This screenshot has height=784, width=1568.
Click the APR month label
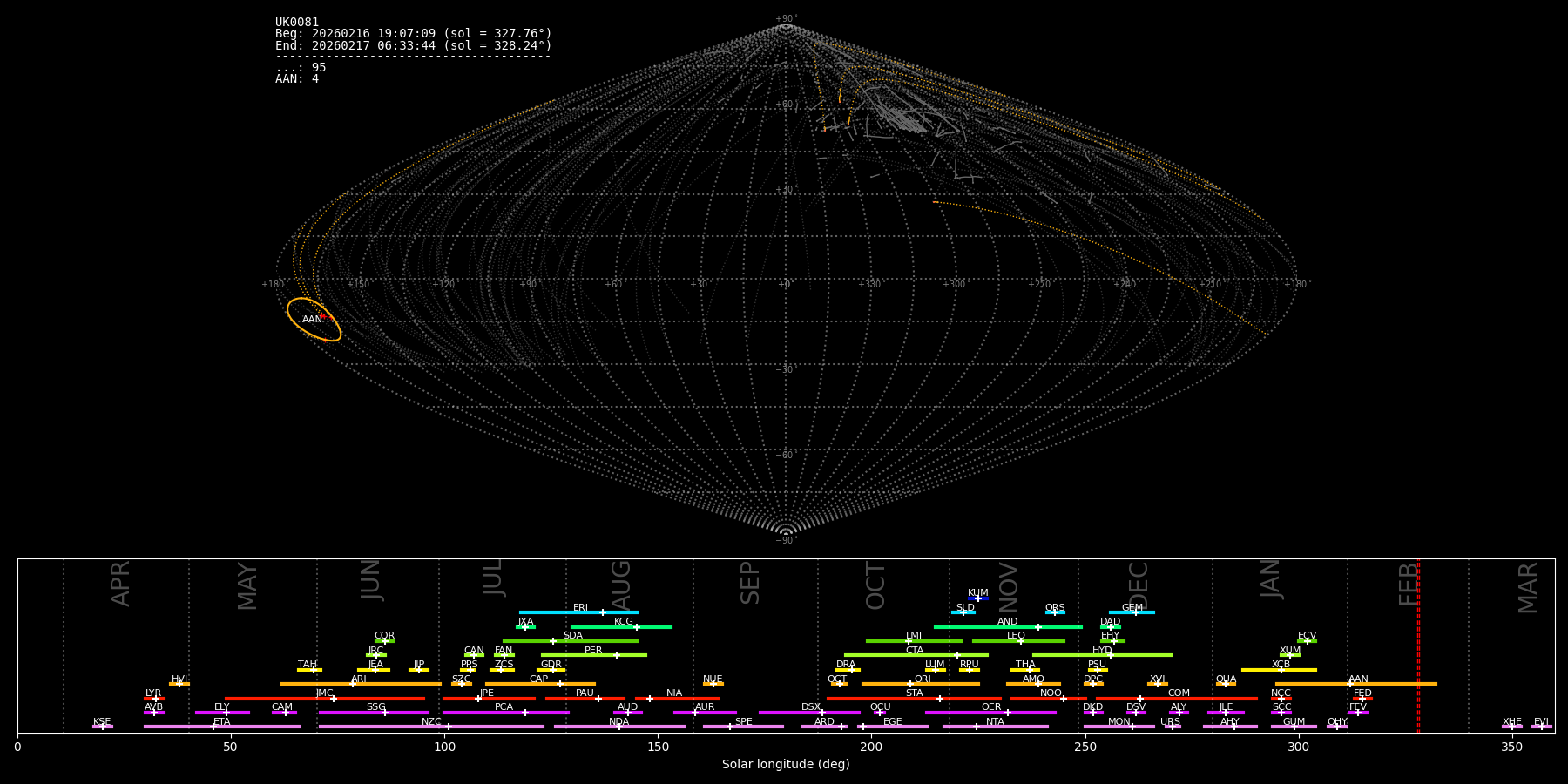120,584
